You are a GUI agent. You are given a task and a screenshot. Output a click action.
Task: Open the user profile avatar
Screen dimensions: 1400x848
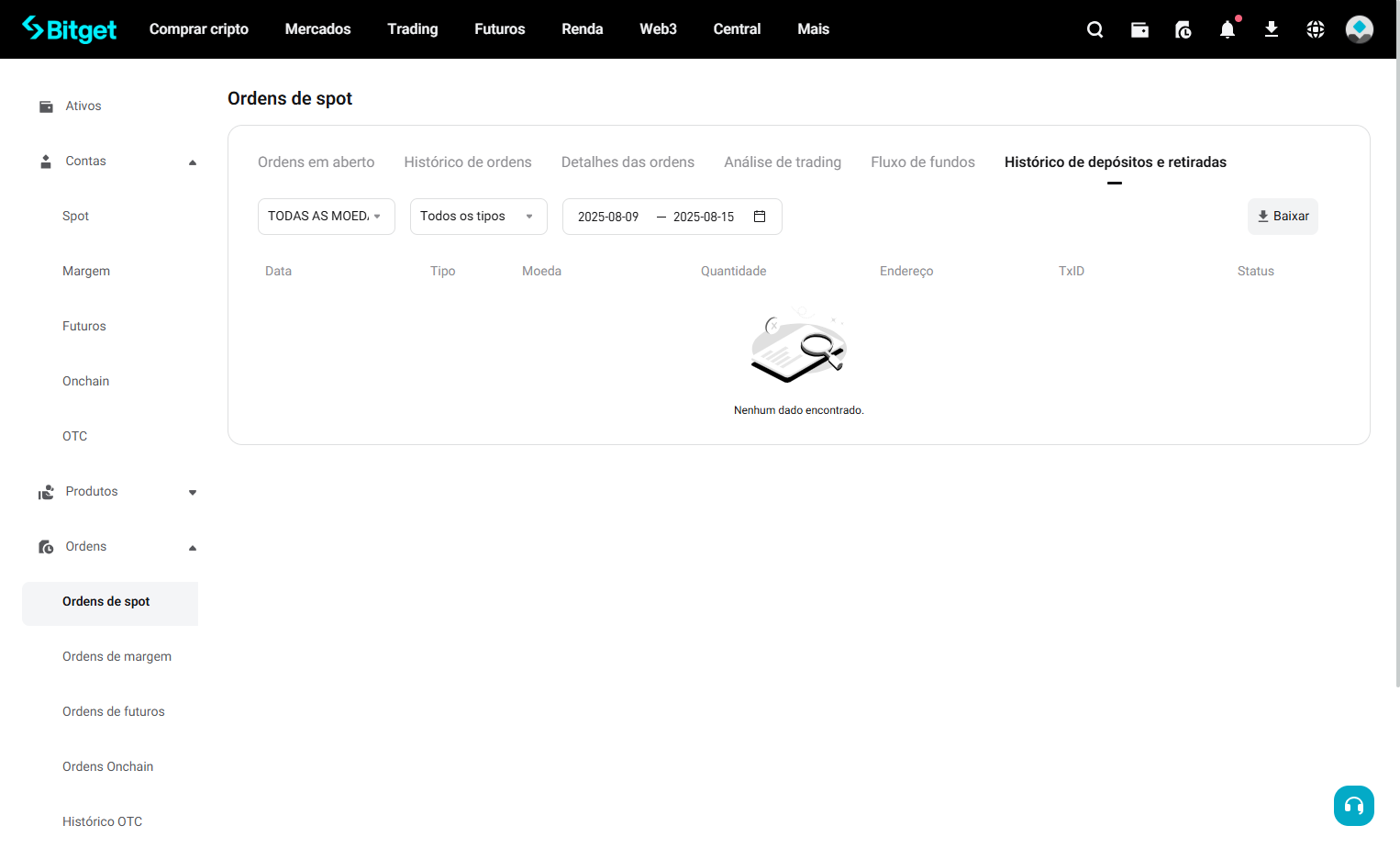(x=1360, y=29)
